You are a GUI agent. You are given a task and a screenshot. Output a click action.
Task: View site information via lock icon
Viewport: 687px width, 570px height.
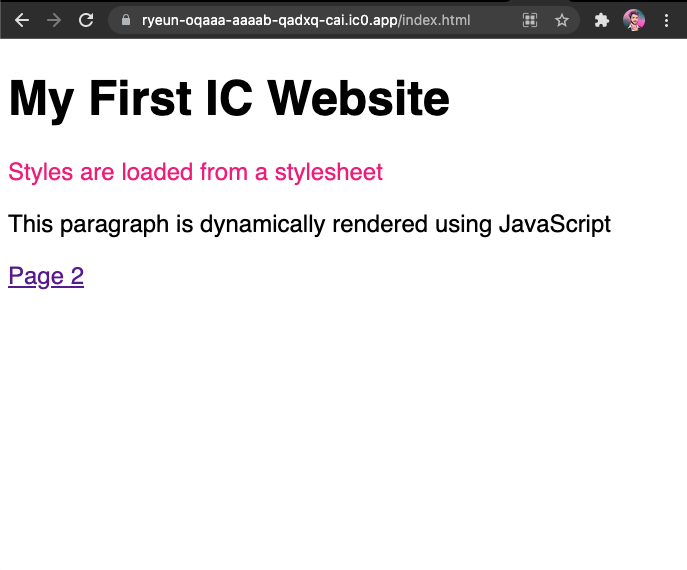[125, 20]
